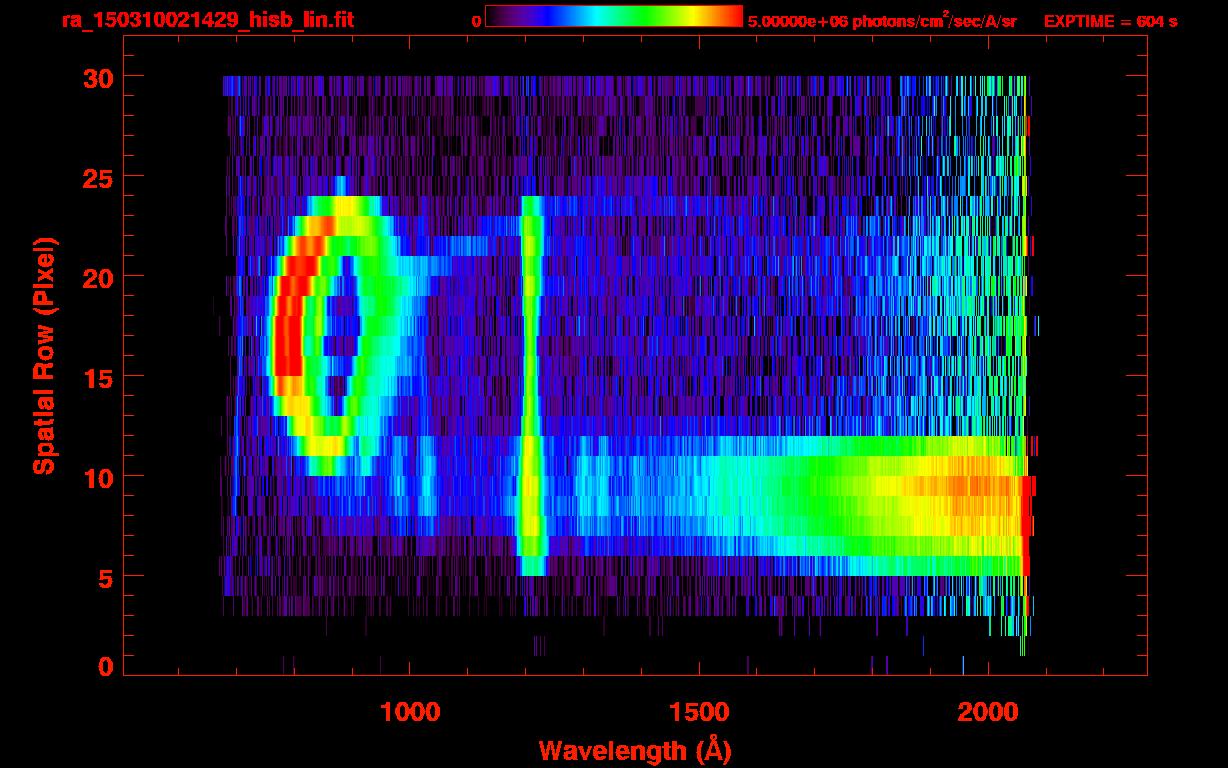Click the Spatial Row (Pixel) axis title

(45, 355)
